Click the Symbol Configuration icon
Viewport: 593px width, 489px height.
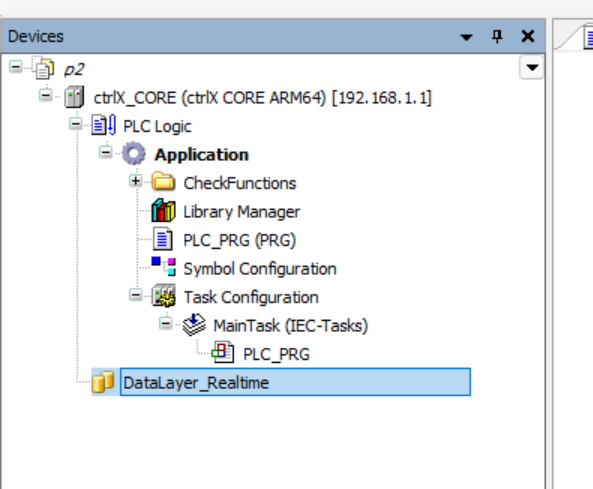[x=163, y=266]
